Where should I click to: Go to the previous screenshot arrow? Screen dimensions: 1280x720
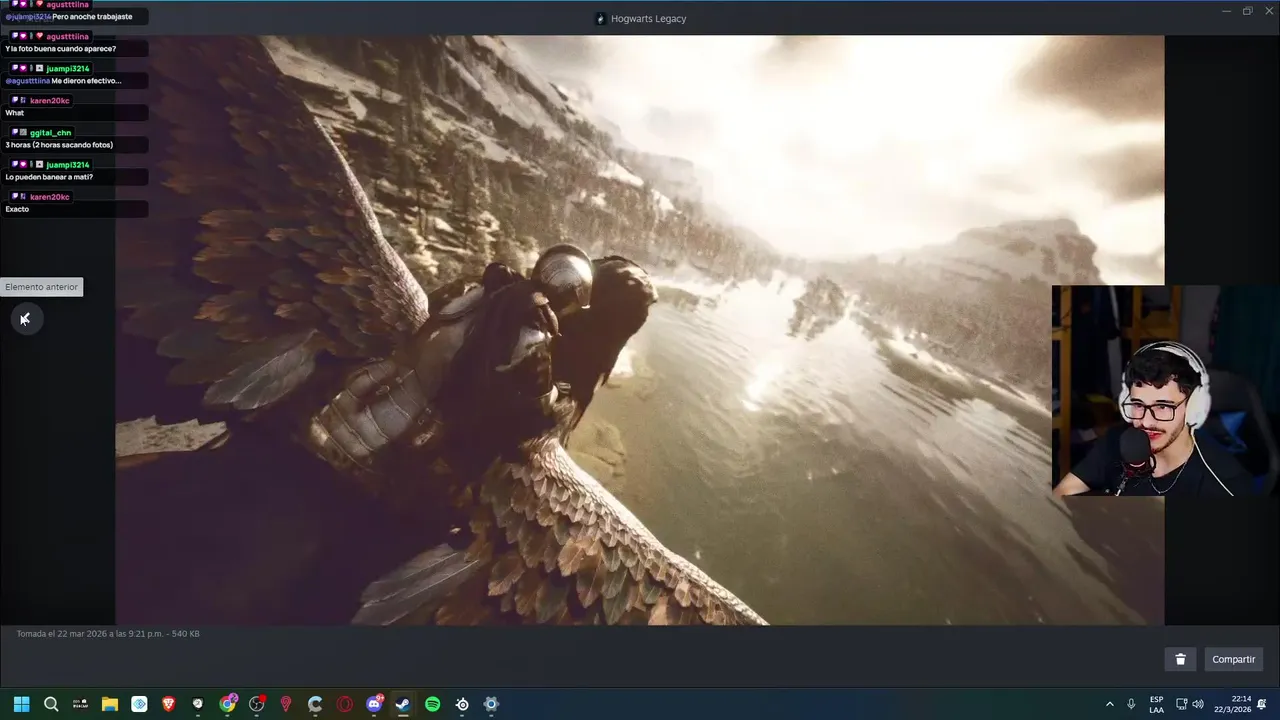[x=25, y=319]
